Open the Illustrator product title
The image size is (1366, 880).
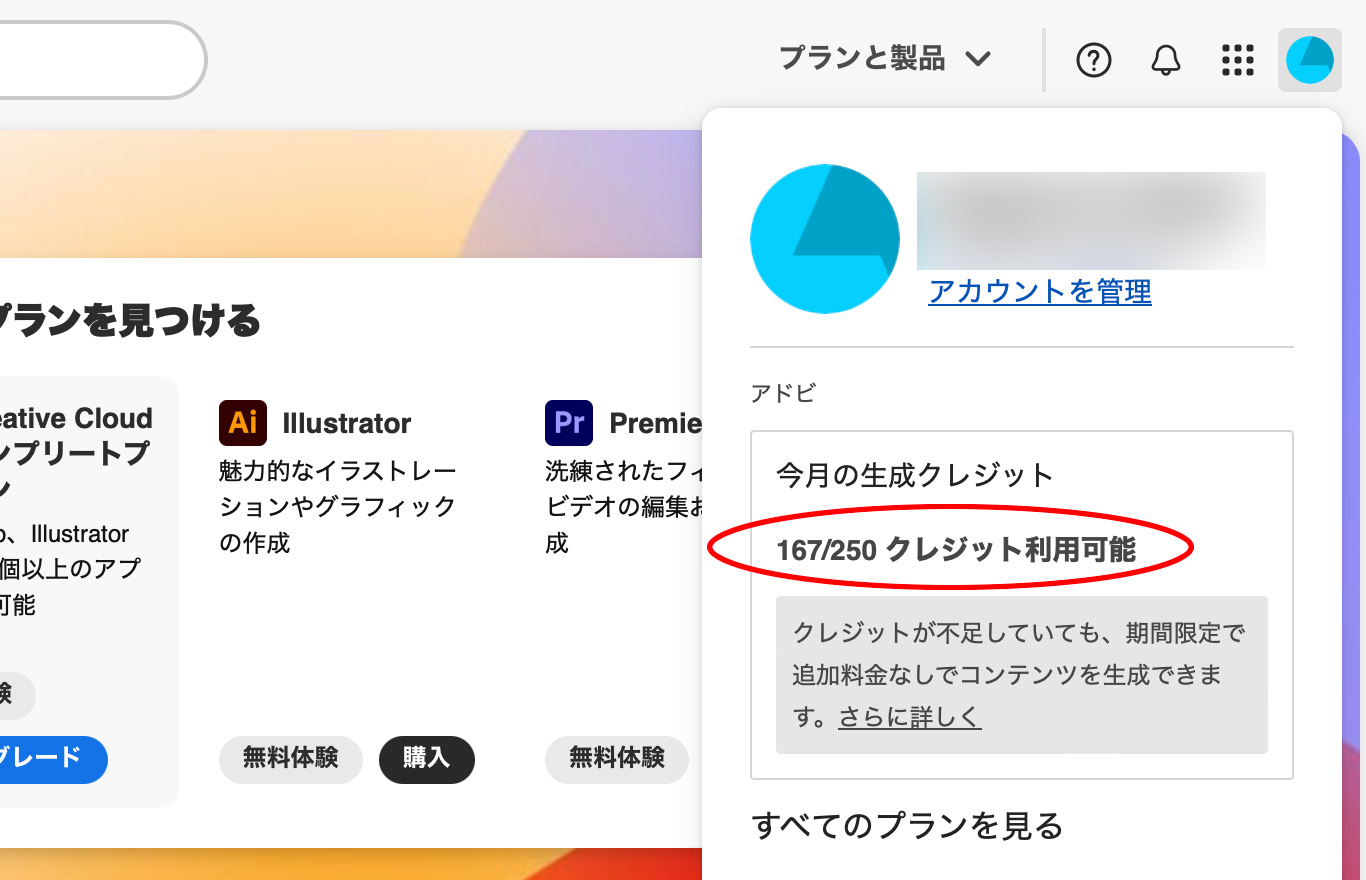point(346,423)
